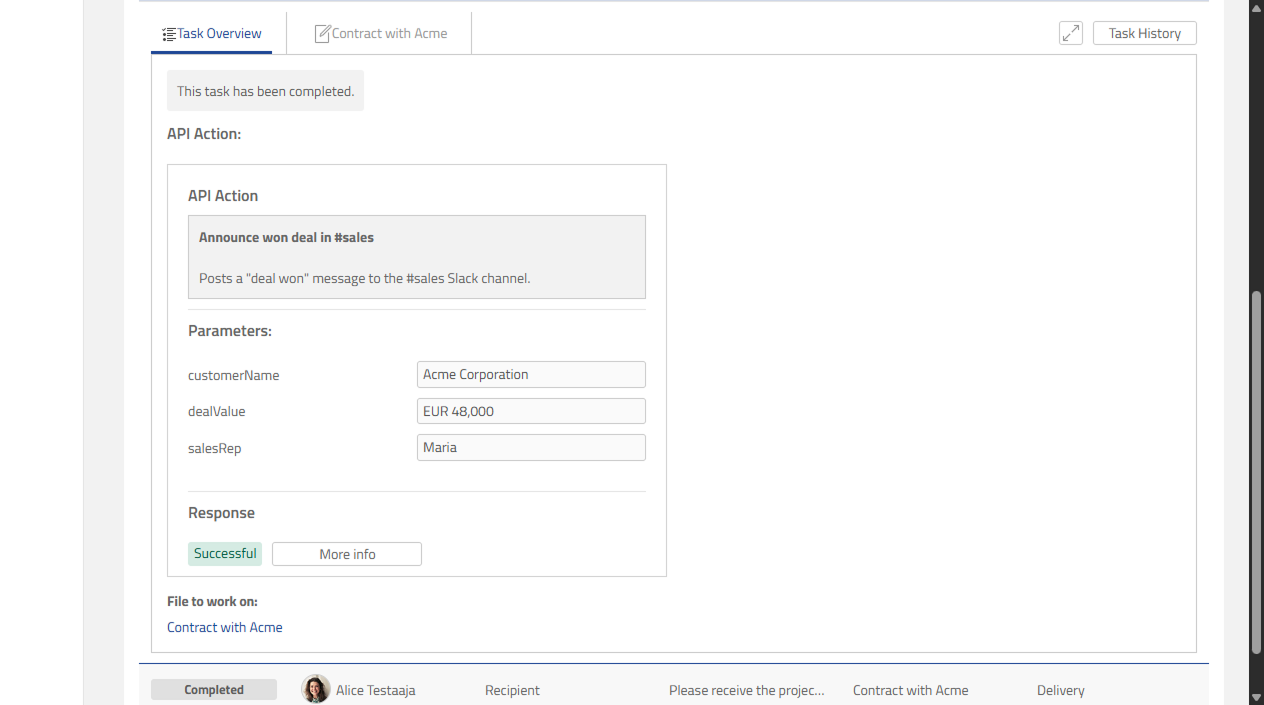Click the vertical scrollbar thumb
This screenshot has width=1264, height=705.
(1257, 472)
